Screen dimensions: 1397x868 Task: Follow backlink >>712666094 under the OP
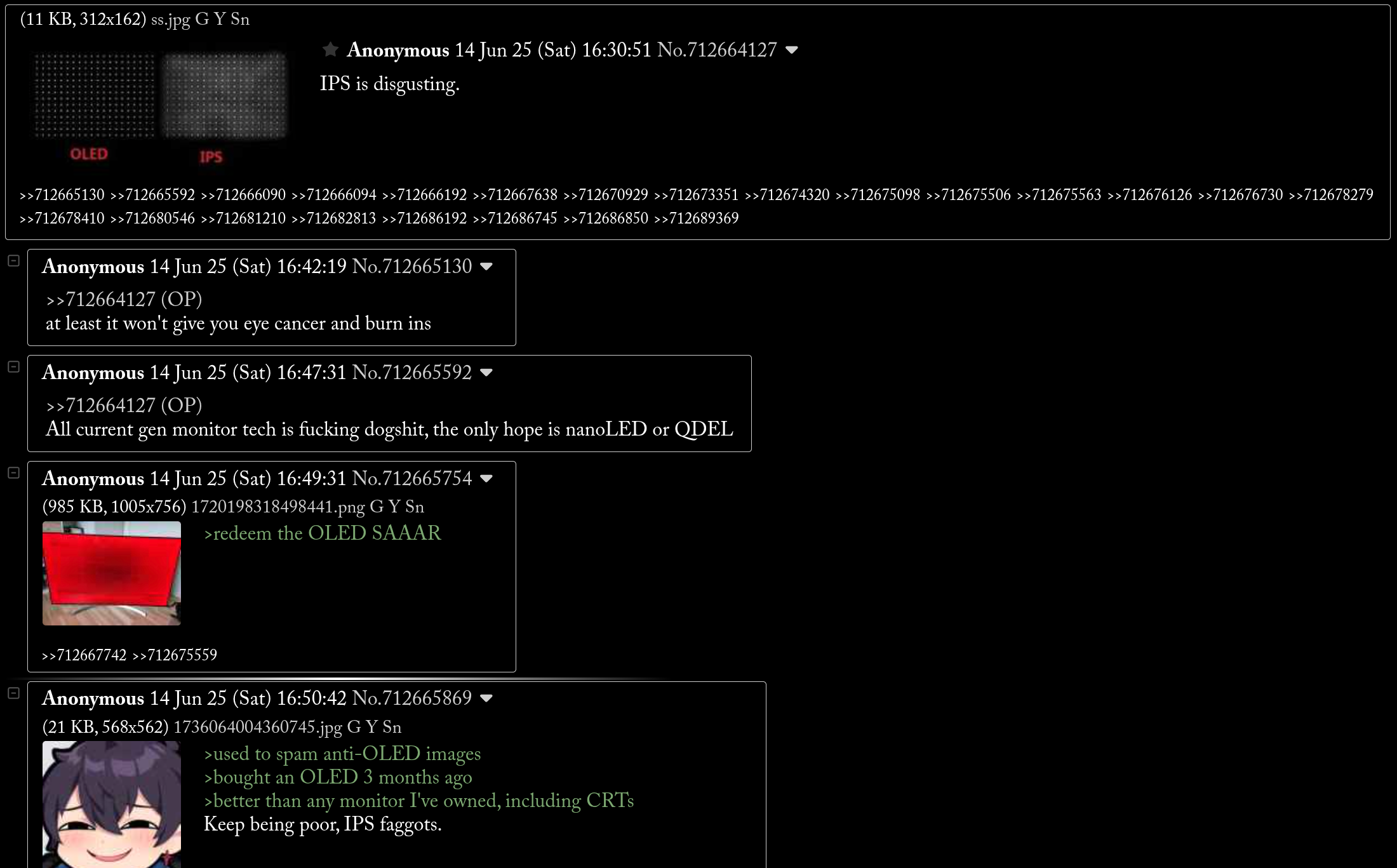coord(334,195)
